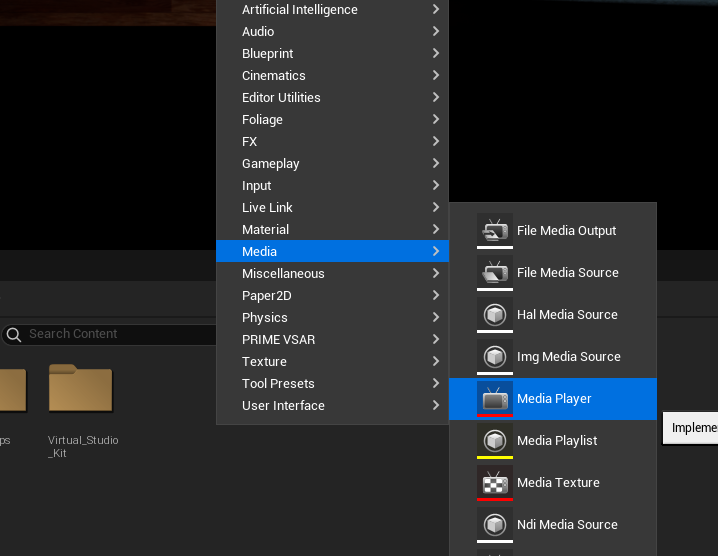The height and width of the screenshot is (556, 718).
Task: Click the File Media Output icon
Action: [x=494, y=230]
